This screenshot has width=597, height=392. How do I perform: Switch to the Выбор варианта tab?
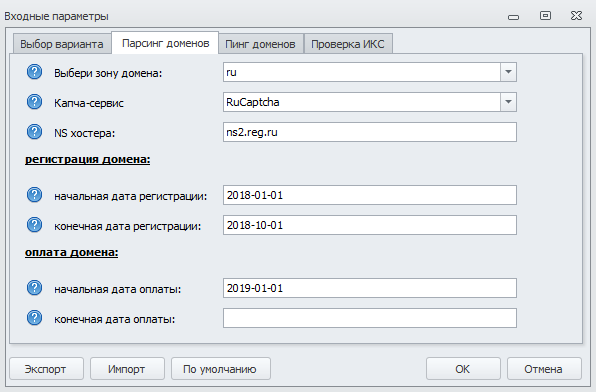point(62,44)
